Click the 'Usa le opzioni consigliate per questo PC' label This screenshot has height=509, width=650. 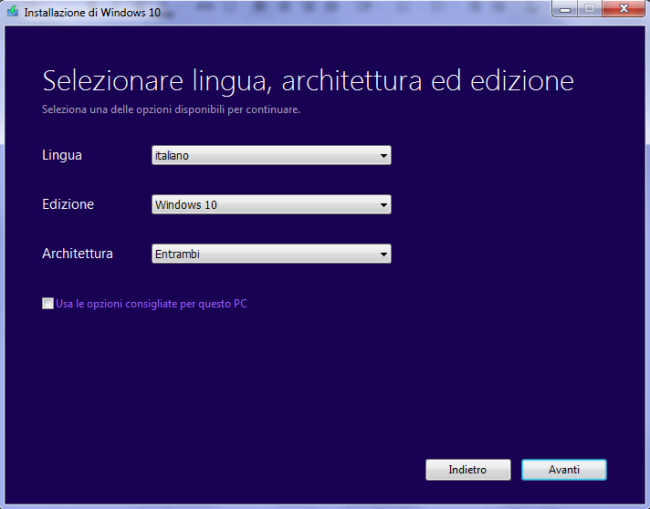click(151, 303)
